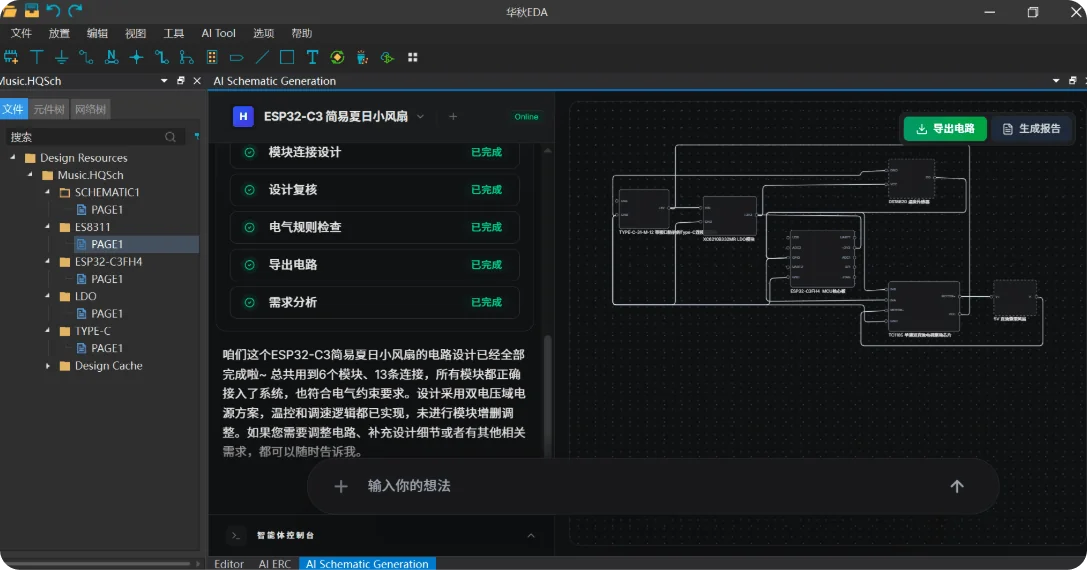Click the 生成报告 button

[x=1031, y=128]
